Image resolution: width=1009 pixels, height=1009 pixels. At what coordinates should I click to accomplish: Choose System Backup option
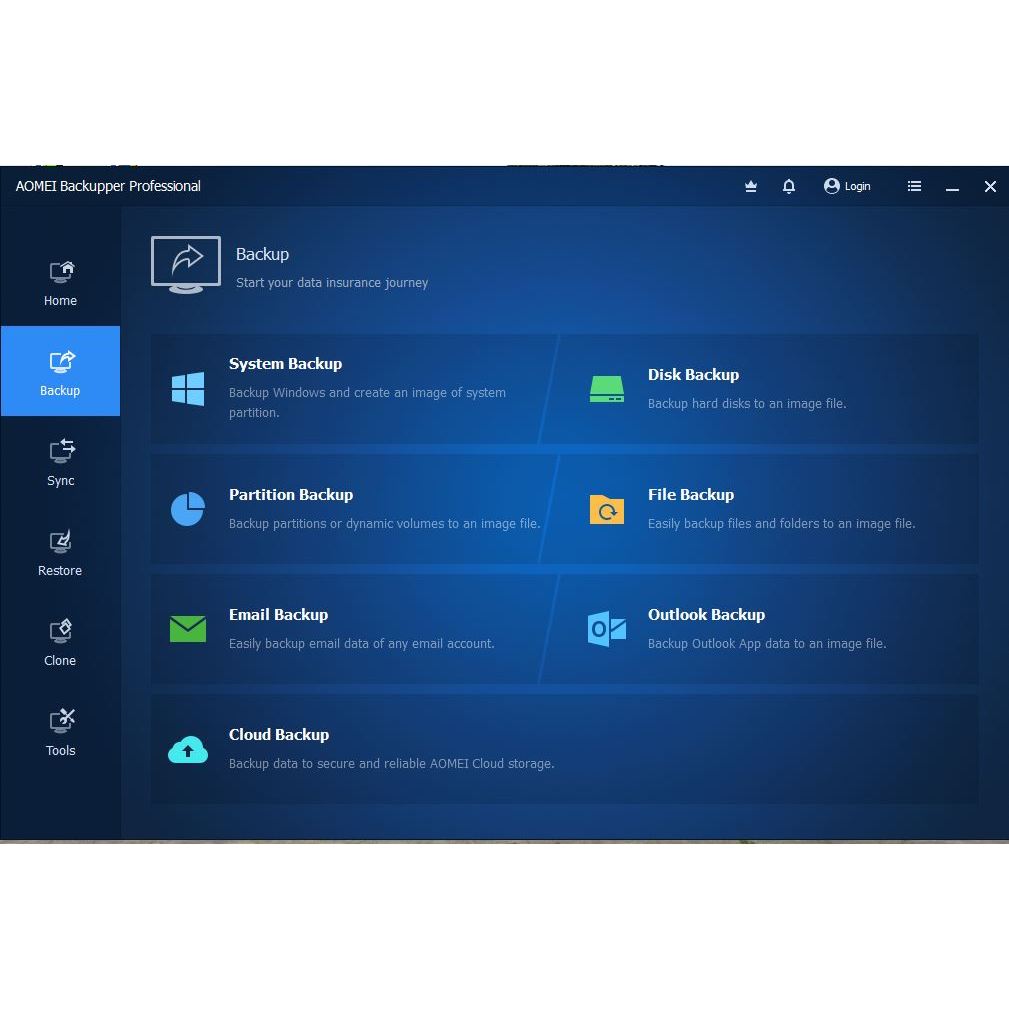point(351,389)
